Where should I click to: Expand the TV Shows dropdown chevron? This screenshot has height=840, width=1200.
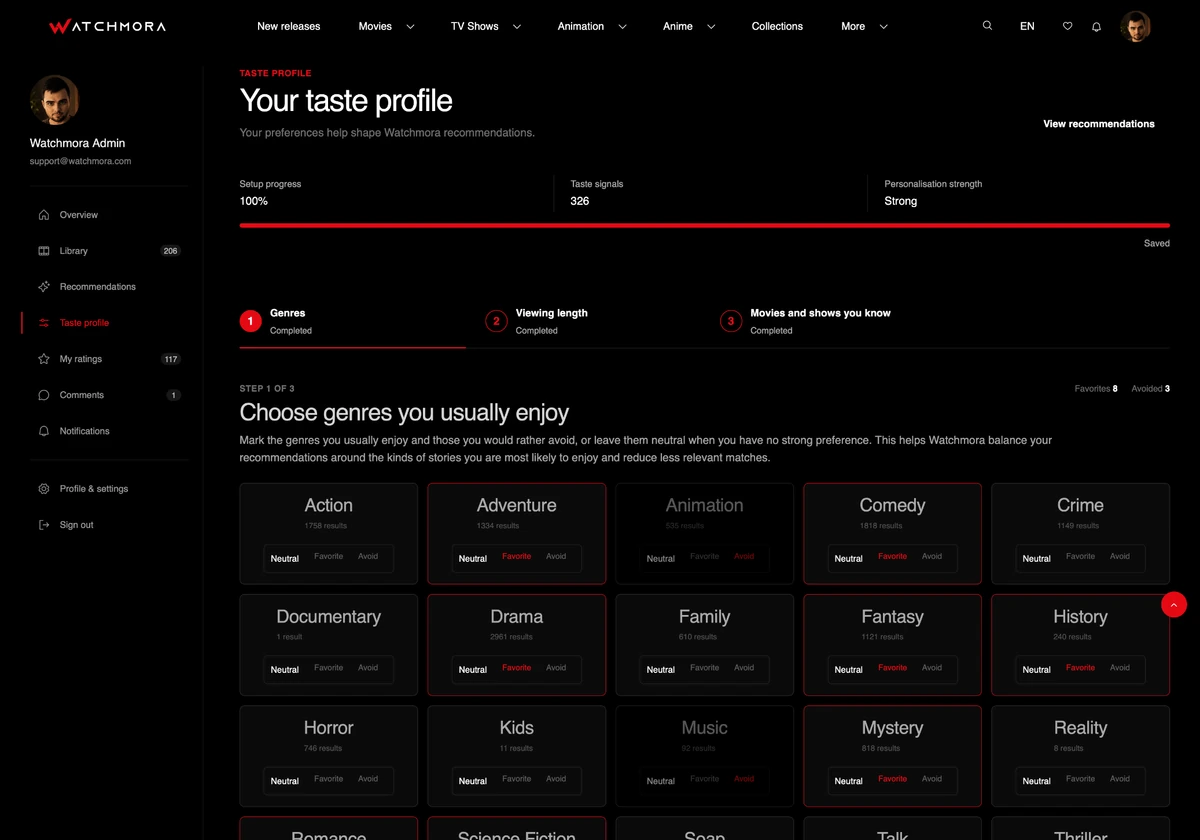pos(517,27)
